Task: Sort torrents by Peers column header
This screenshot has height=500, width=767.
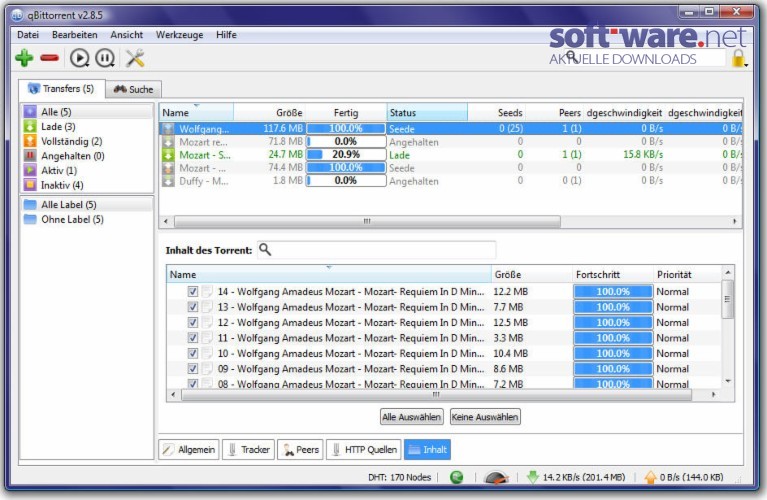Action: pyautogui.click(x=555, y=113)
